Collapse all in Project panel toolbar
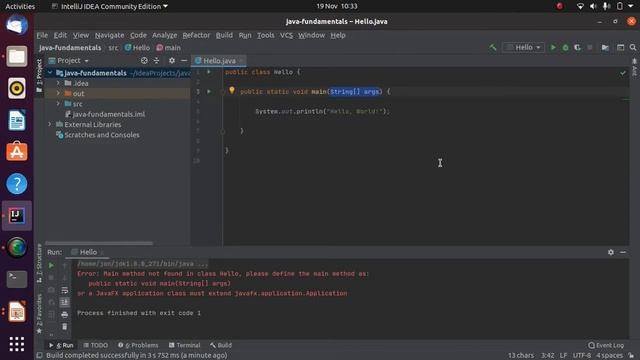The width and height of the screenshot is (640, 360). coord(156,60)
